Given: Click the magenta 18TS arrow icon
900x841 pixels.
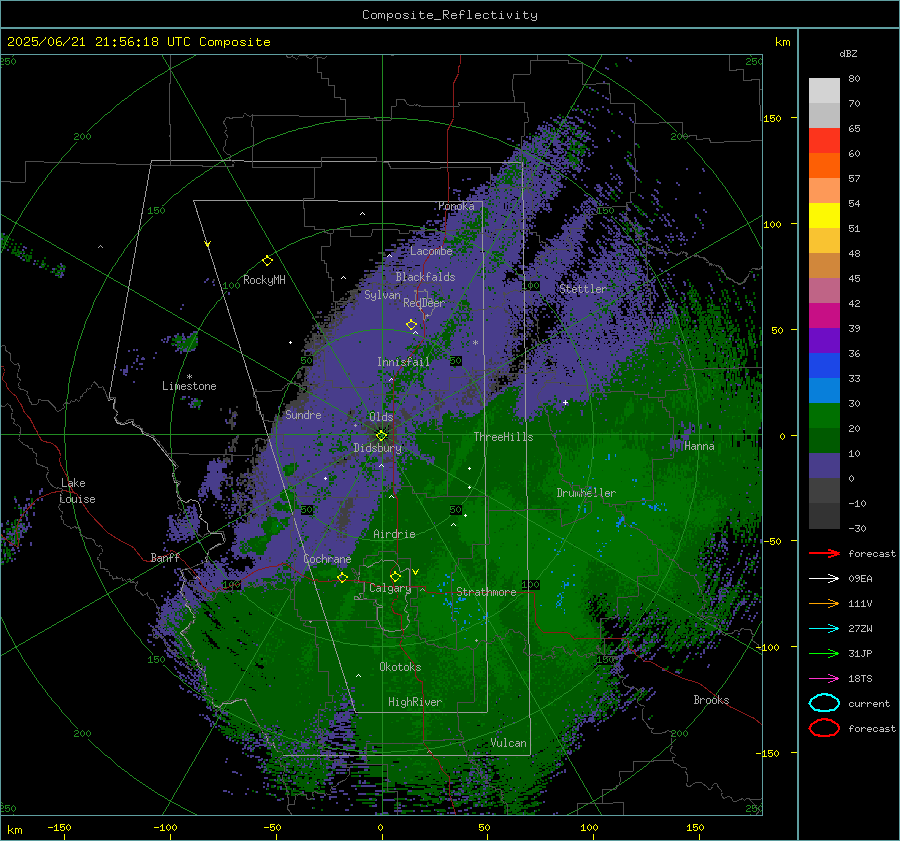Looking at the screenshot, I should pyautogui.click(x=824, y=679).
